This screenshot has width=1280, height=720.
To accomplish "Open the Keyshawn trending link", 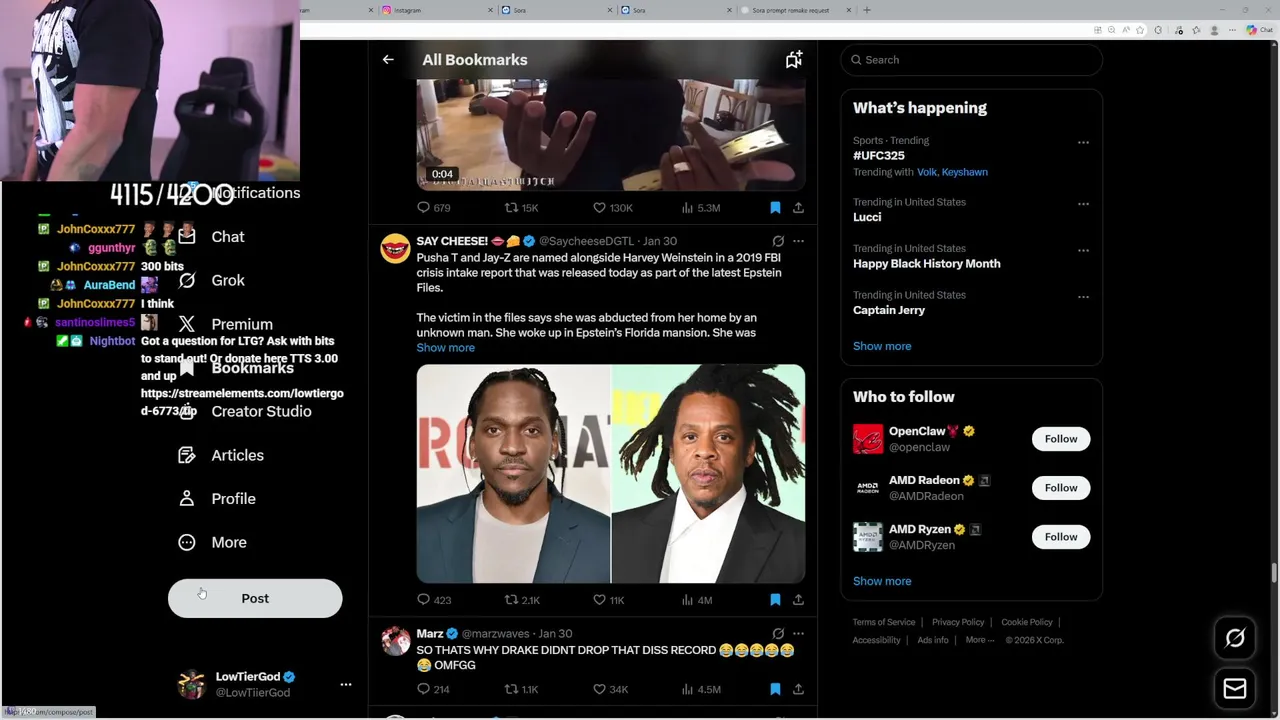I will pos(965,172).
